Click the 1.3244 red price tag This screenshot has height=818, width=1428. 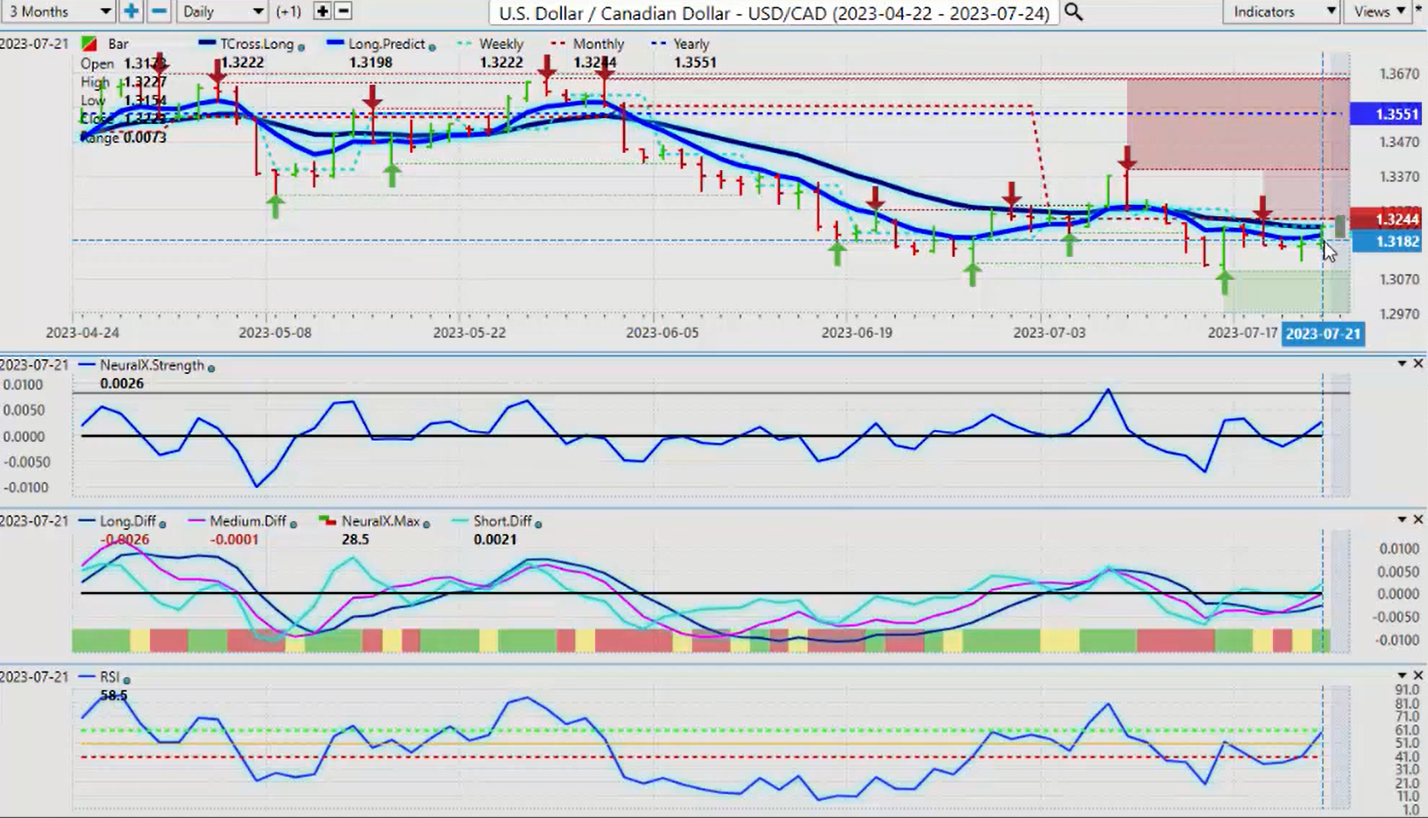point(1384,219)
